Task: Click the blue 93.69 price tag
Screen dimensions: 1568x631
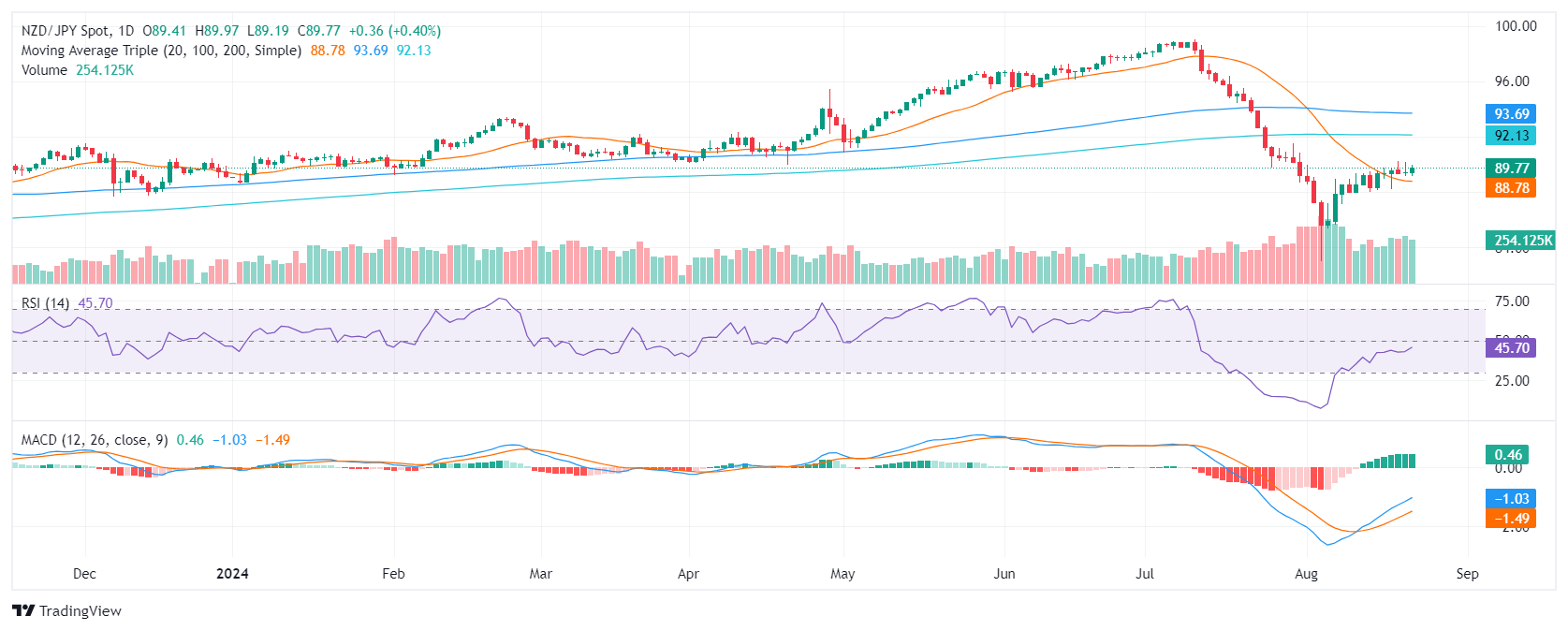Action: (x=1511, y=114)
